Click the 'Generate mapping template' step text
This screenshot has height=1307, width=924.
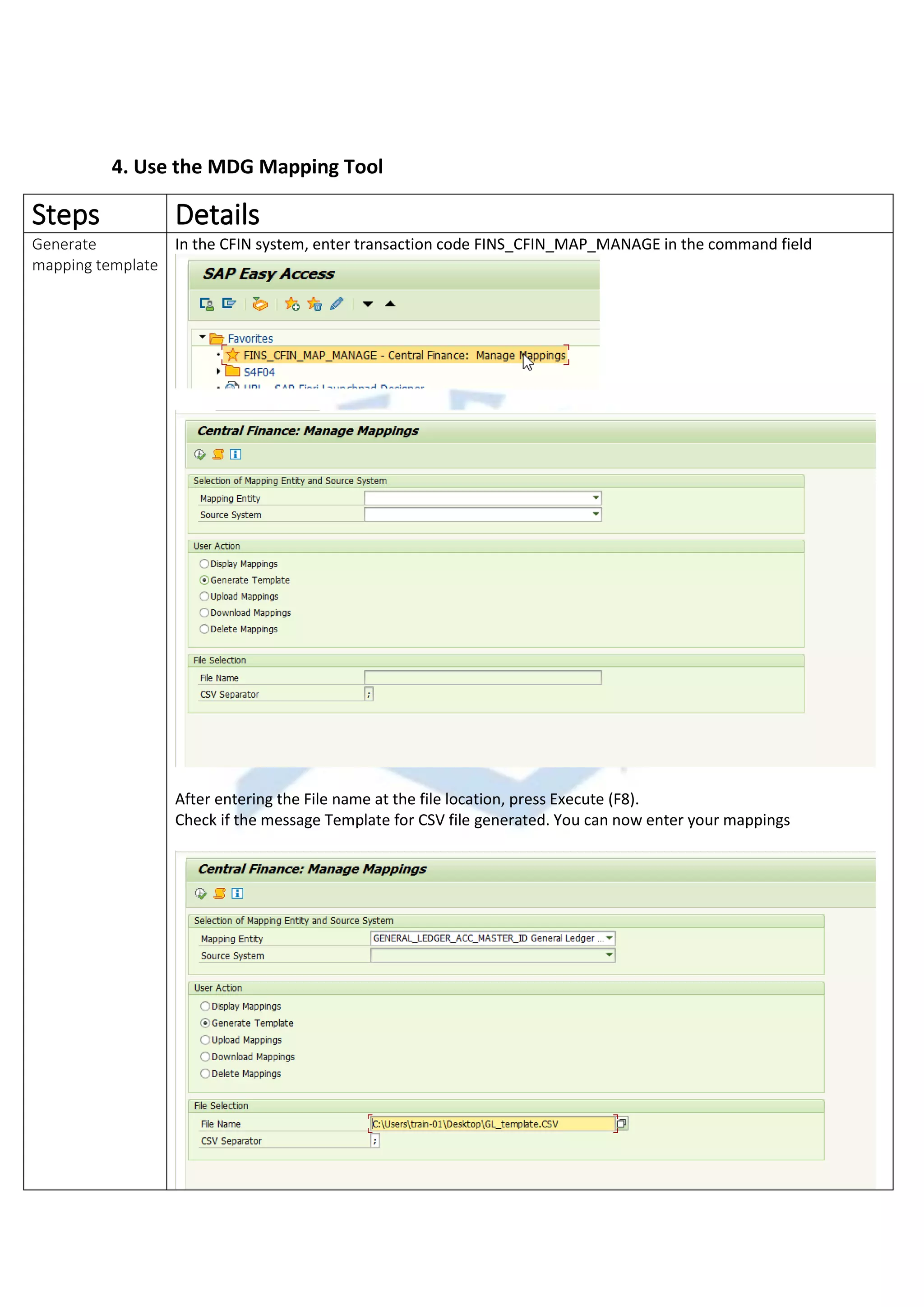click(94, 255)
